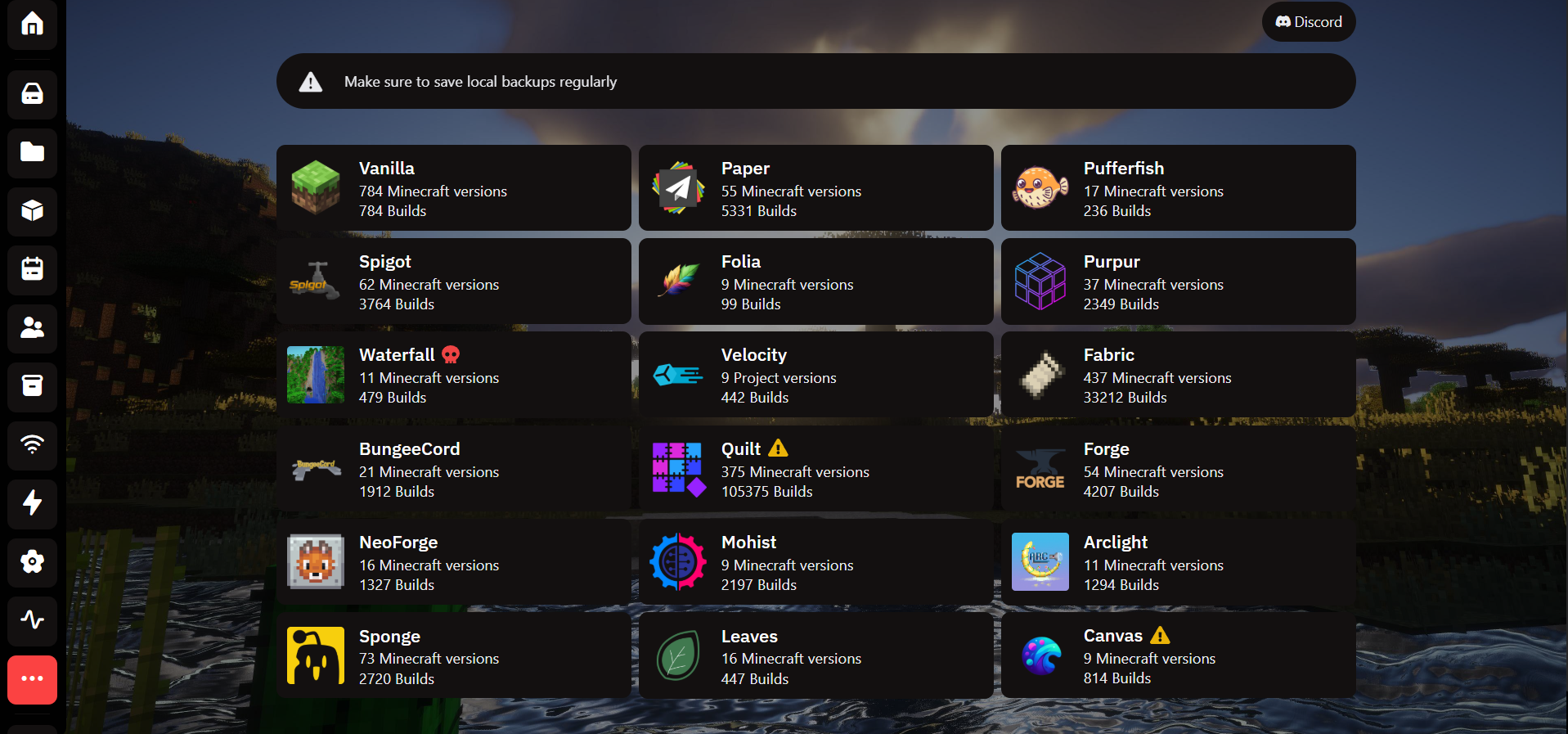Choose the Paper server software card
Screen dimensions: 1568x734
pyautogui.click(x=815, y=188)
